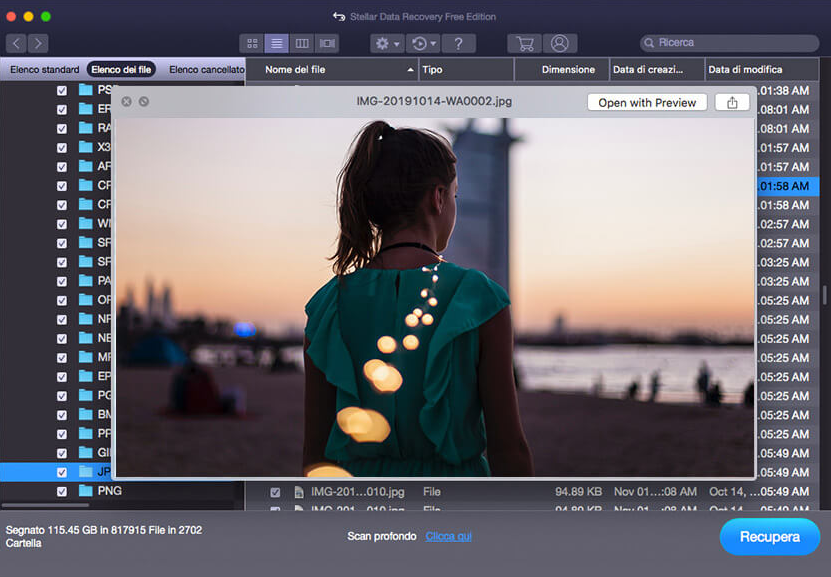Click the PS folder icon
Viewport: 831px width, 577px height.
85,90
